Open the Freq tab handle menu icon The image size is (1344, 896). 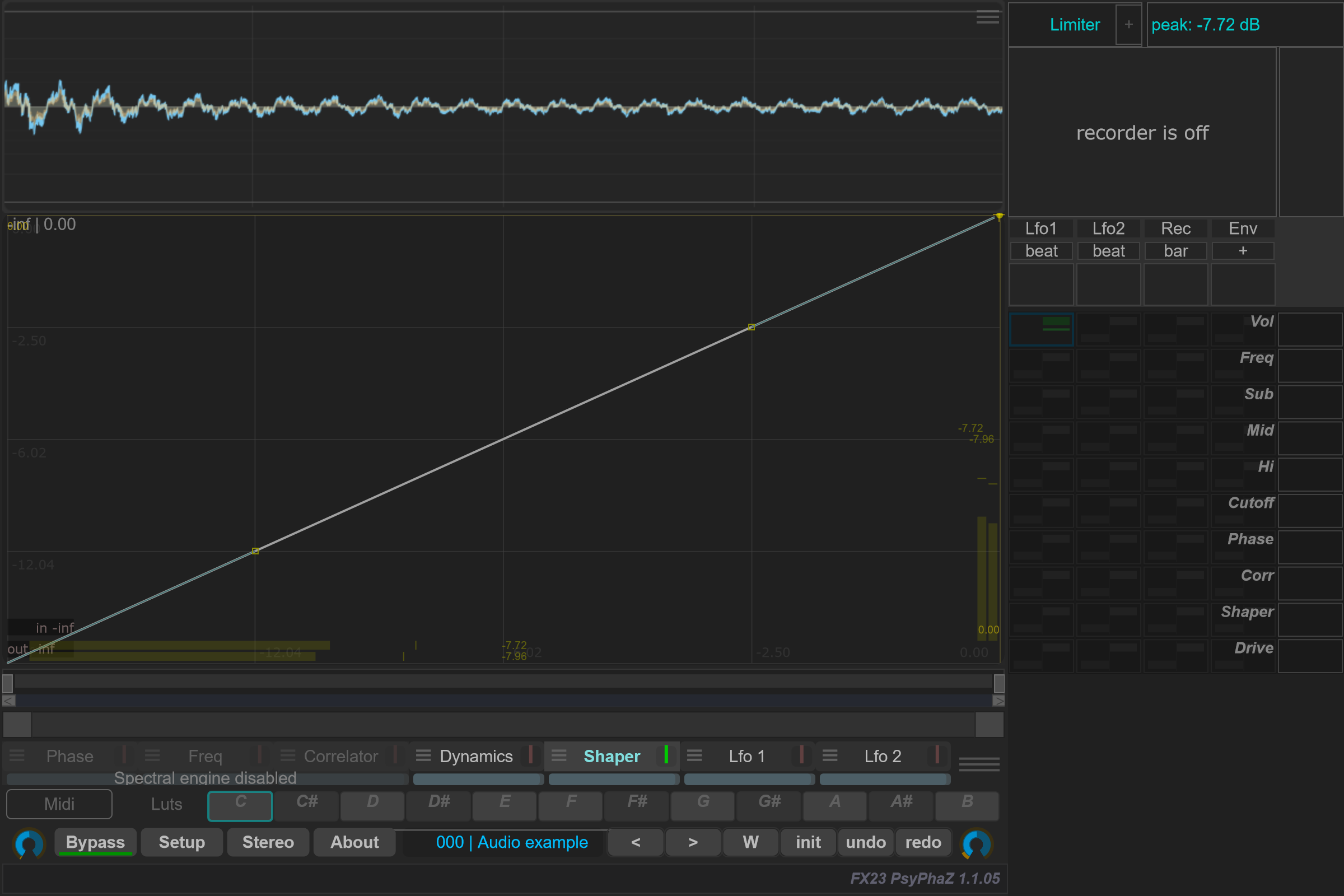[x=152, y=755]
